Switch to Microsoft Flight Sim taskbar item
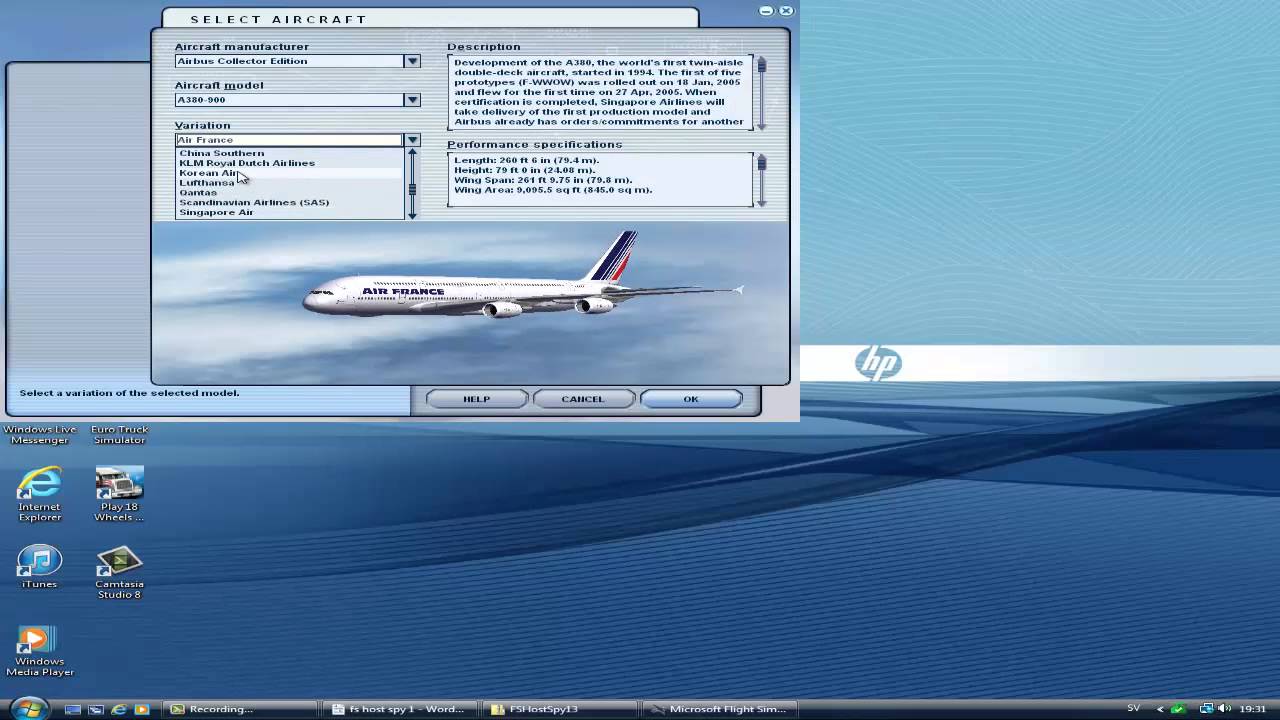Screen dimensions: 1280x720 coord(720,709)
